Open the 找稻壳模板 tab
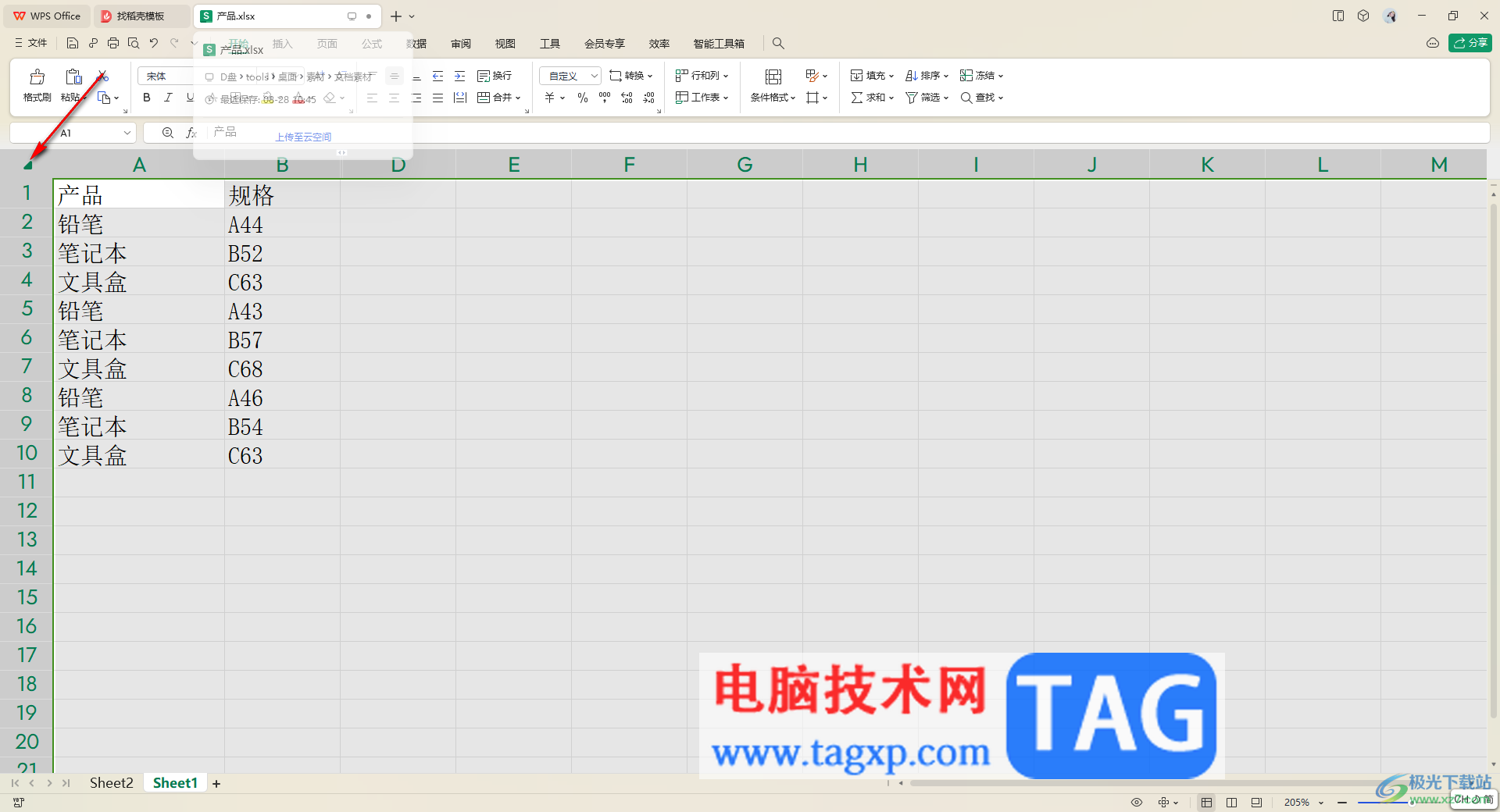This screenshot has width=1500, height=812. coord(141,16)
